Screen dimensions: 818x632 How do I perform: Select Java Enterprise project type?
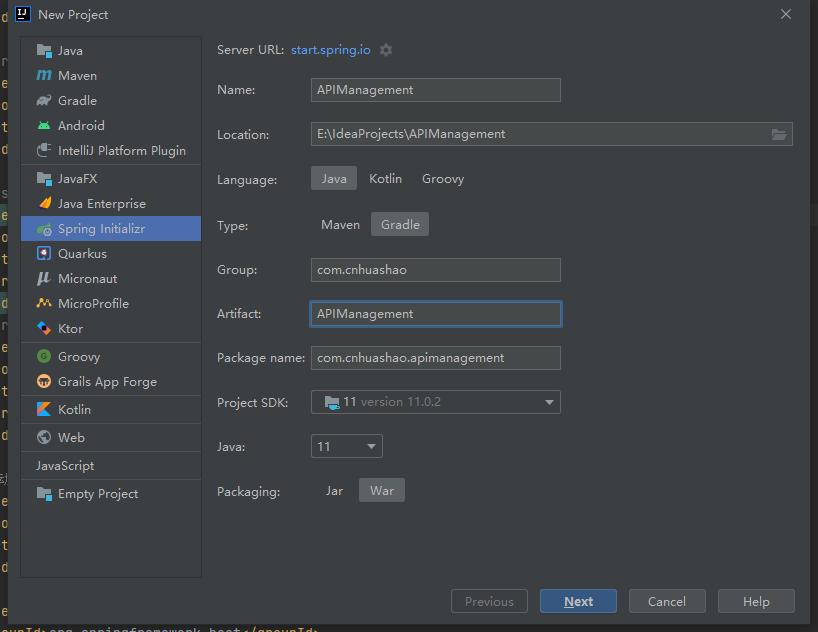coord(111,204)
